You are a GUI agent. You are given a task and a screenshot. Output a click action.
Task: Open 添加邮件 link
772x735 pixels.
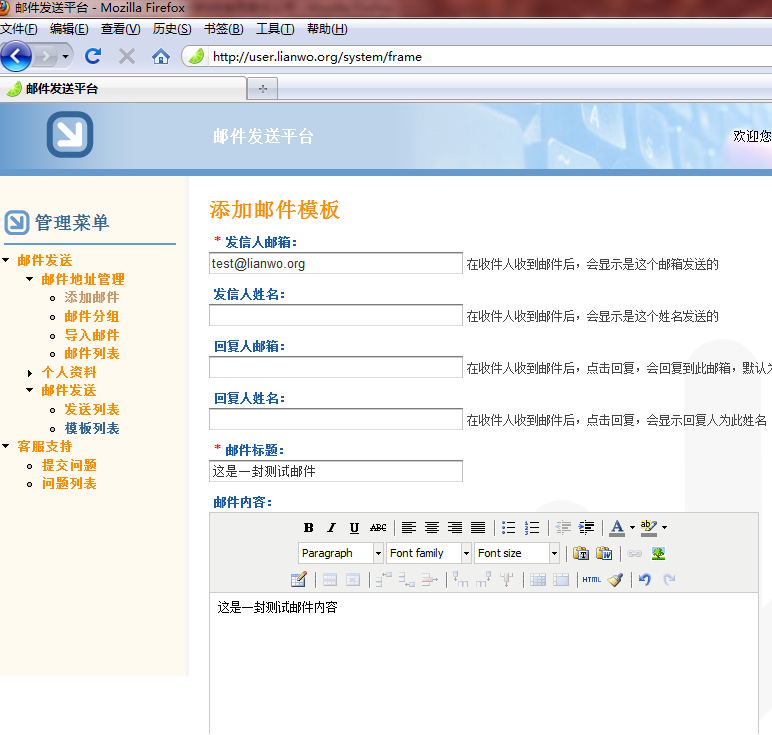coord(92,297)
